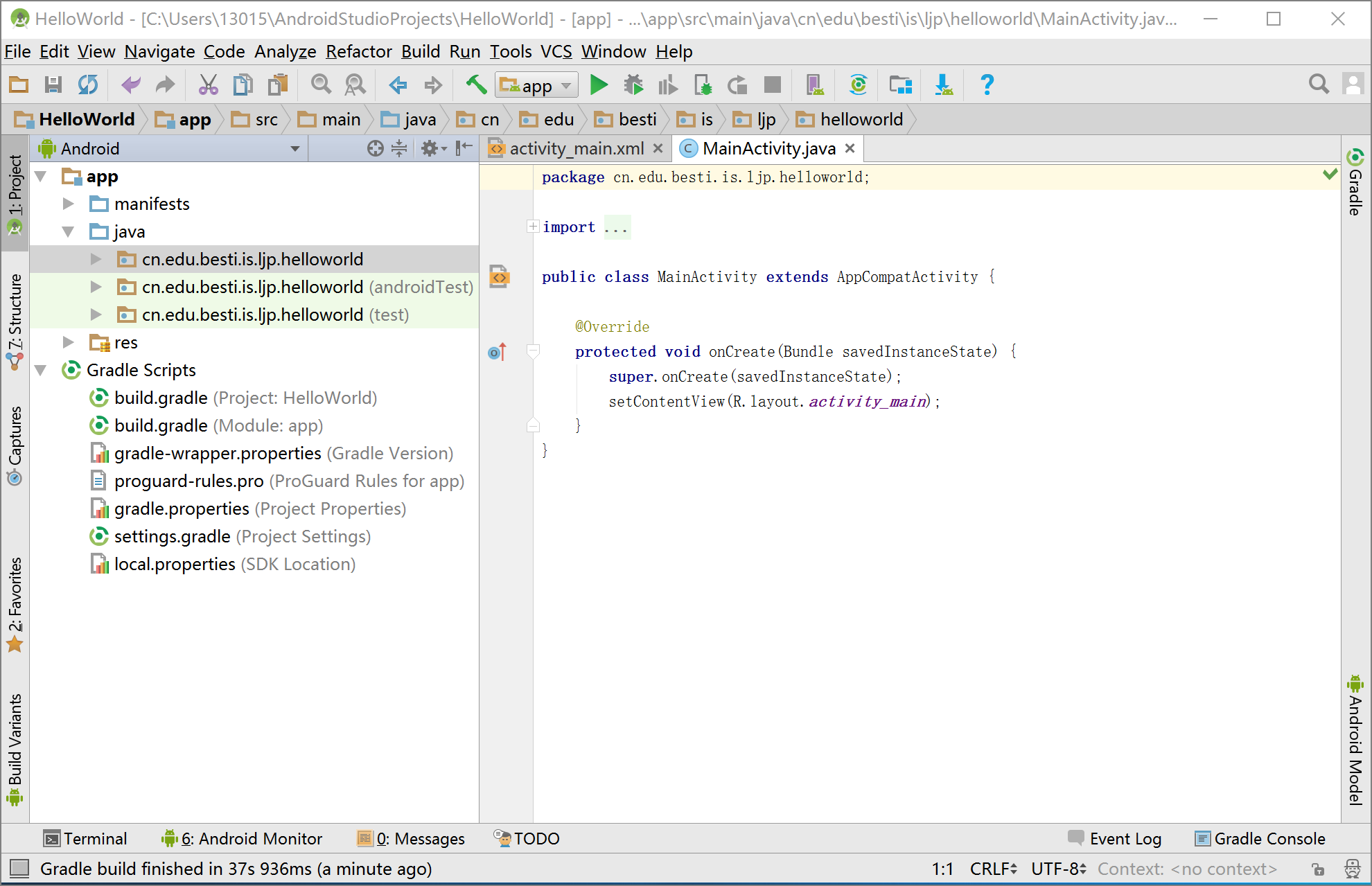The width and height of the screenshot is (1372, 886).
Task: Click the Make Project hammer icon
Action: click(476, 85)
